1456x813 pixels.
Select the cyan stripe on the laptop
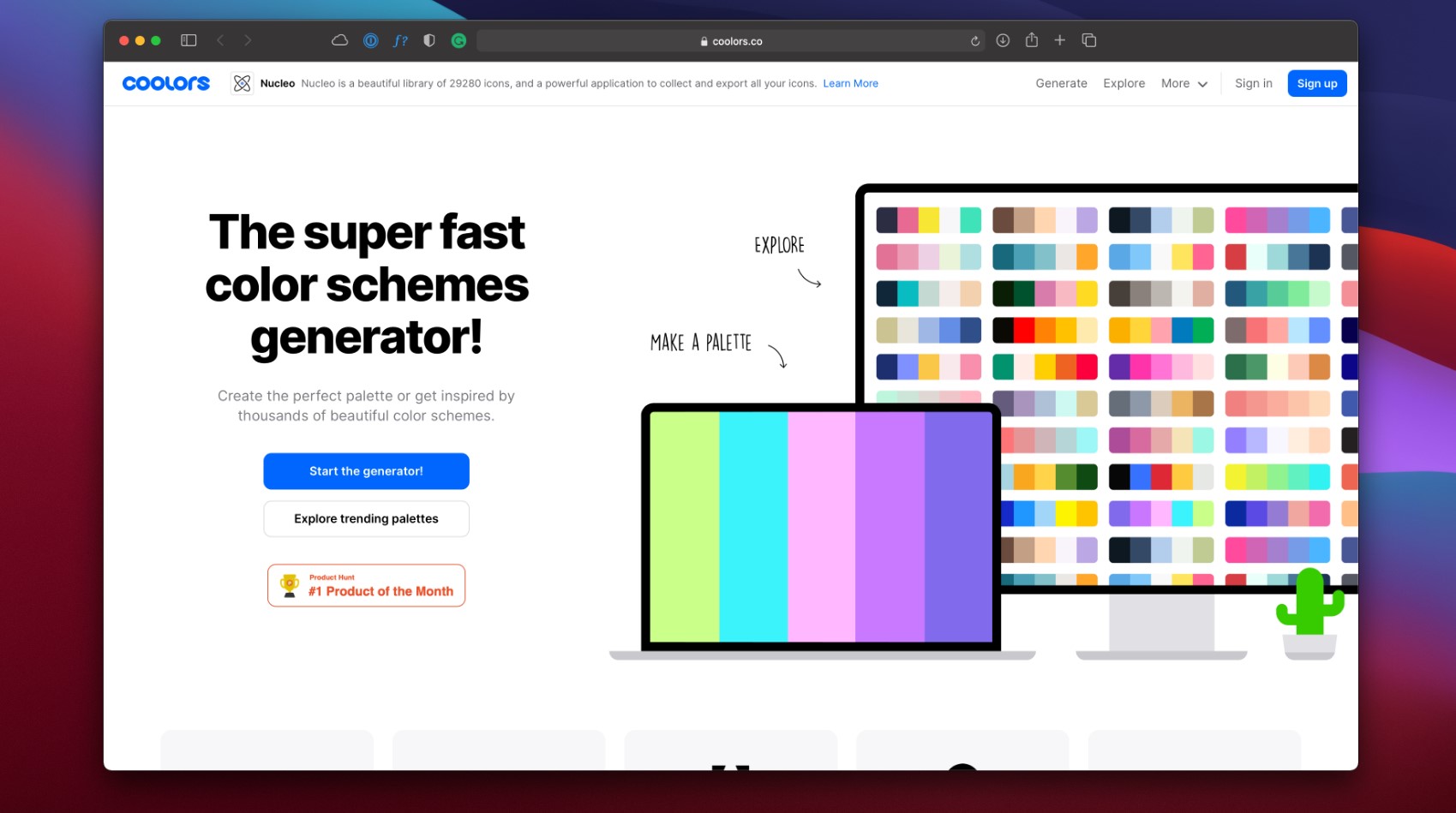(x=753, y=526)
